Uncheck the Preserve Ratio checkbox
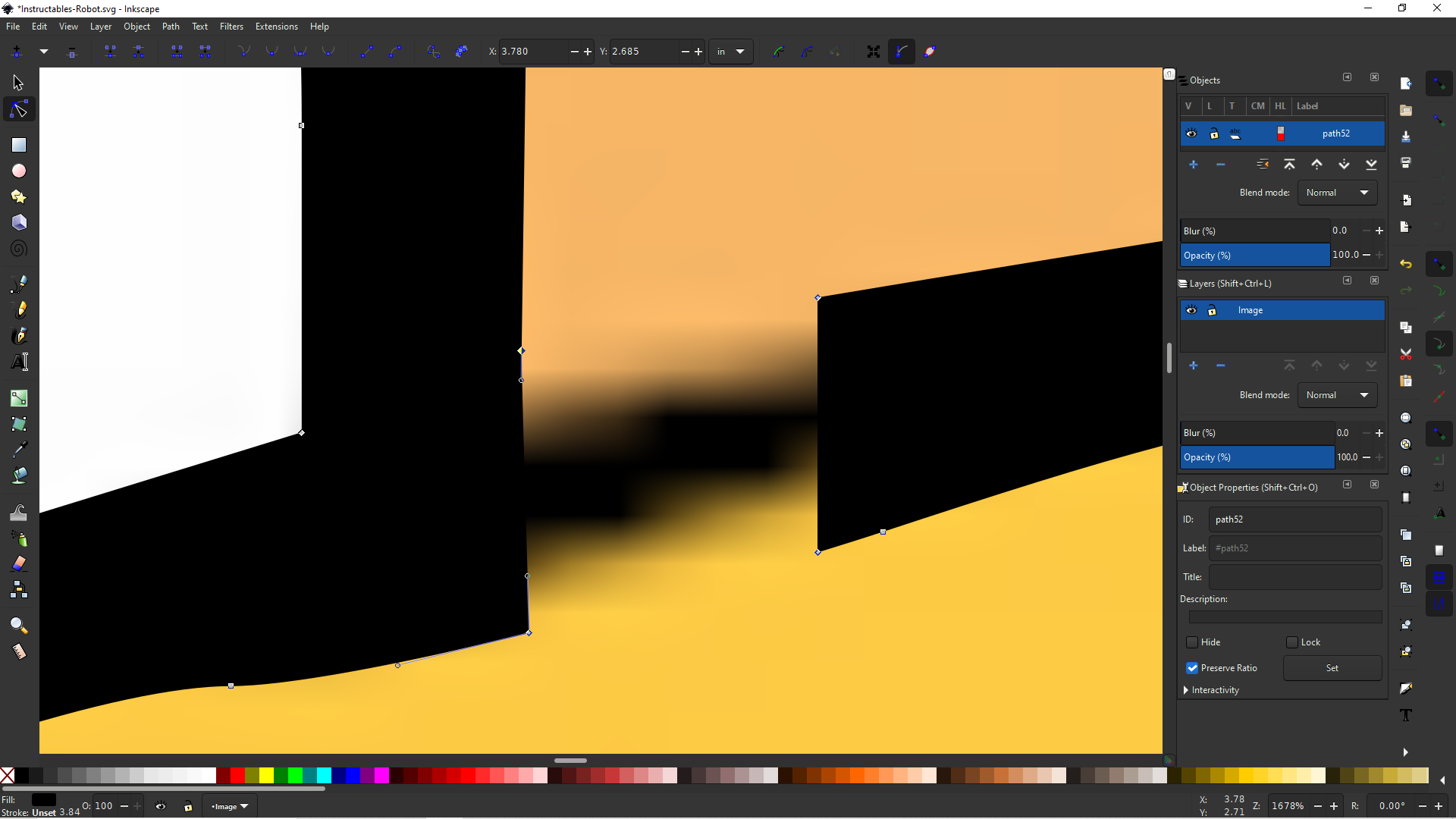 1192,668
